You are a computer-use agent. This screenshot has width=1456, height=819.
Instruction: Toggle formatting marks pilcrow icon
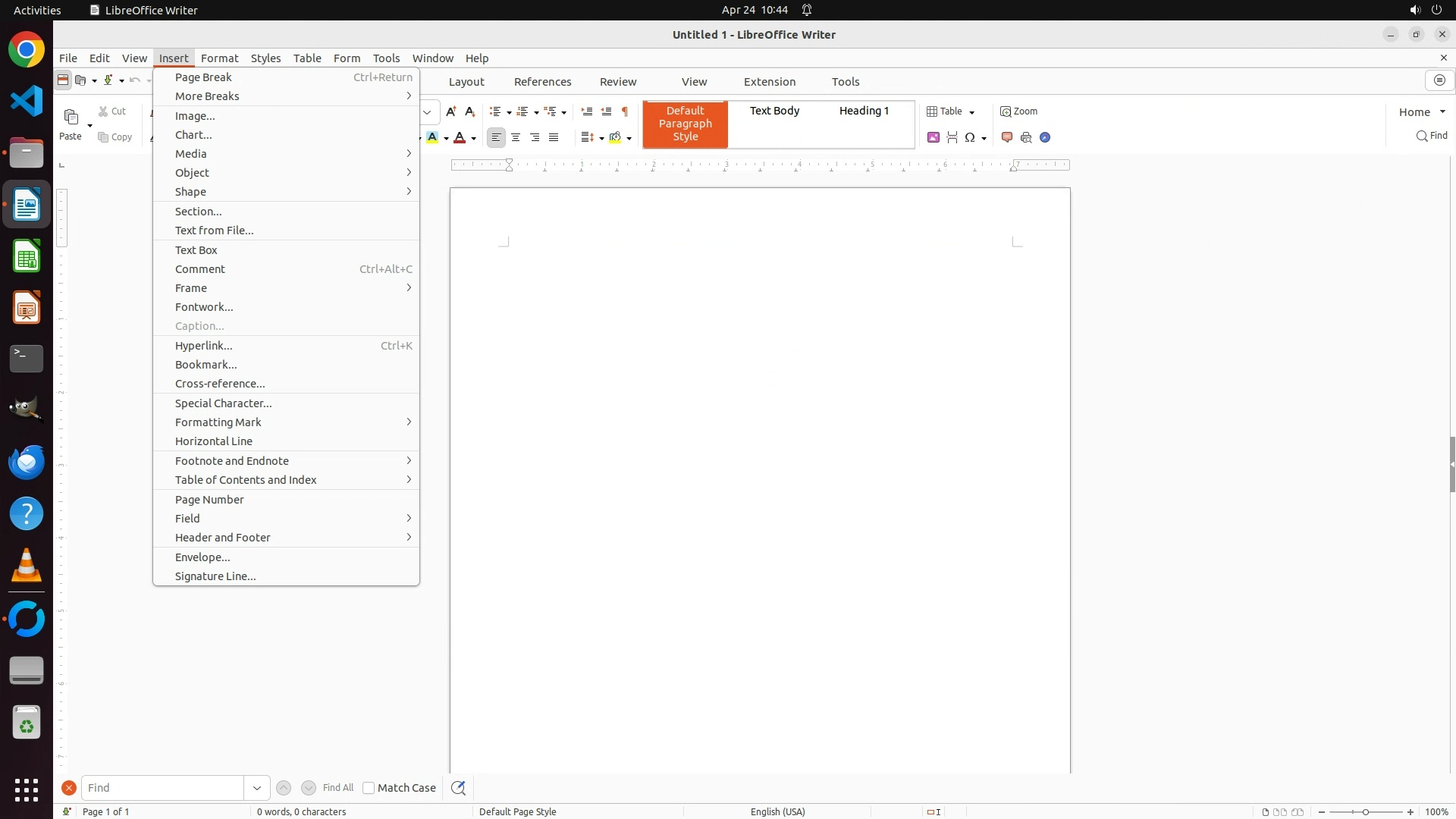coord(625,111)
